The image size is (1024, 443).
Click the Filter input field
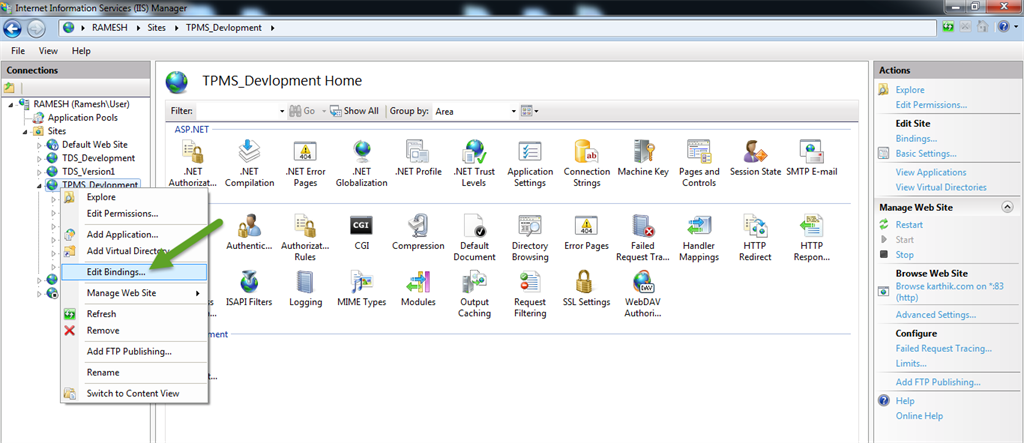pyautogui.click(x=237, y=111)
